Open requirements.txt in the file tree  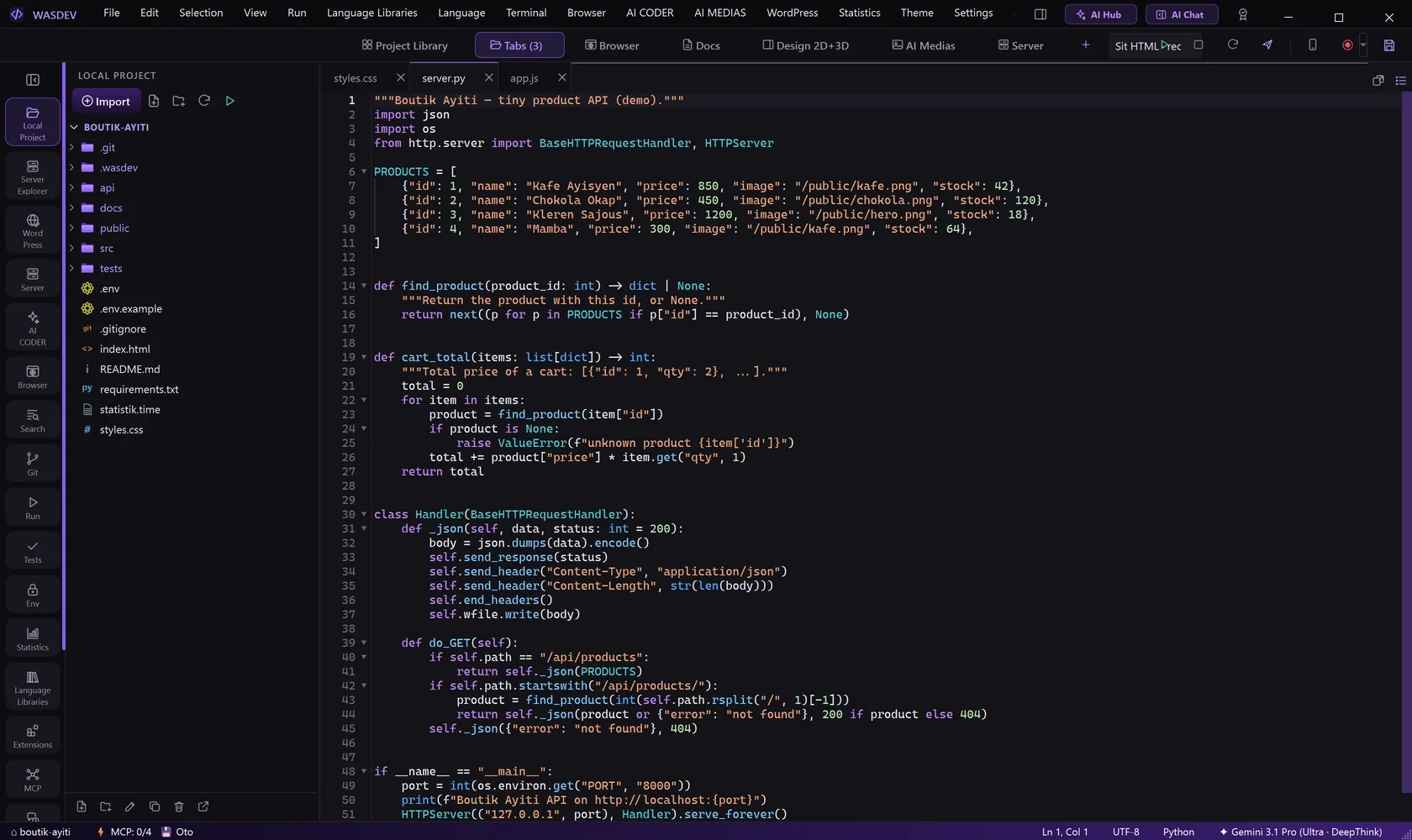pyautogui.click(x=139, y=389)
